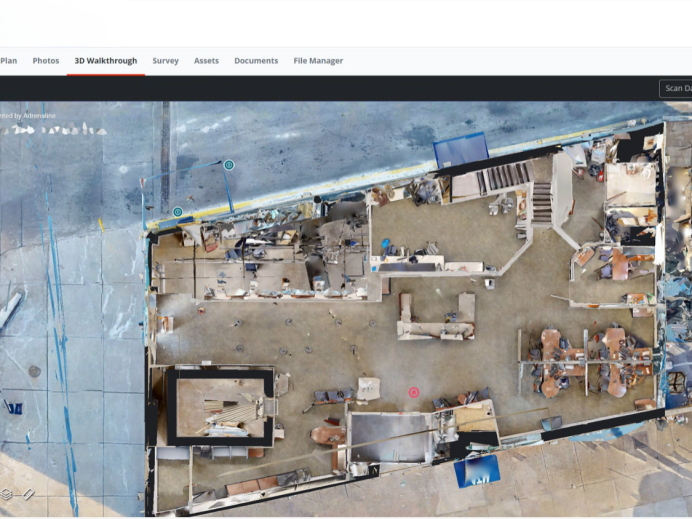Select the 3D Walkthrough tab
This screenshot has width=692, height=519.
pos(105,61)
